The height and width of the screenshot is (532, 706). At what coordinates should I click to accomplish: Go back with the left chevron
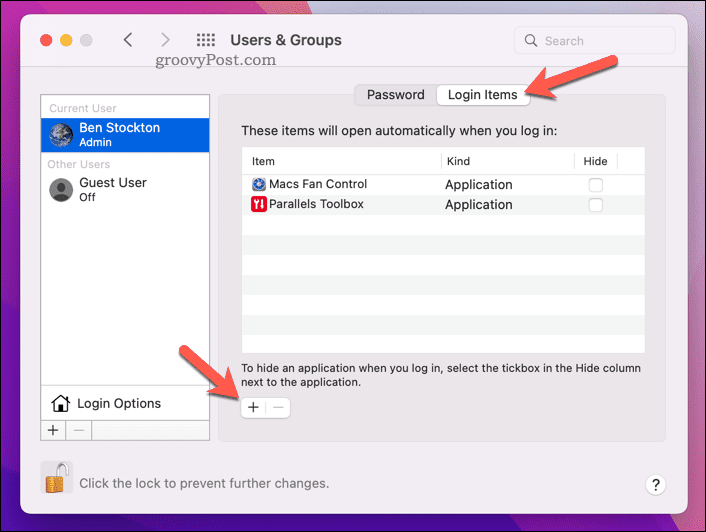coord(128,41)
